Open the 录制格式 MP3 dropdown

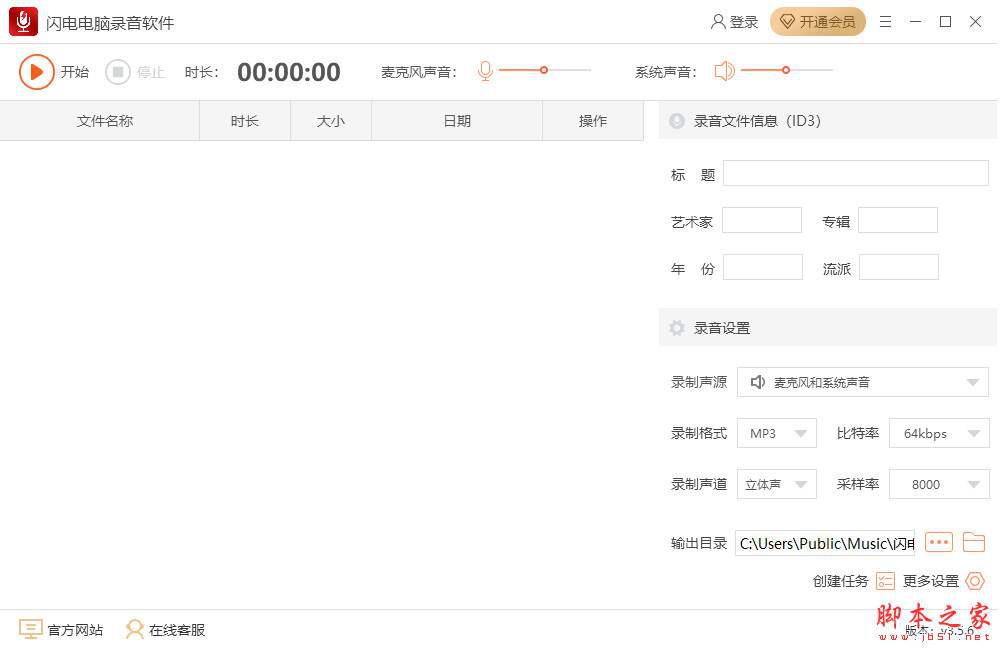[800, 433]
